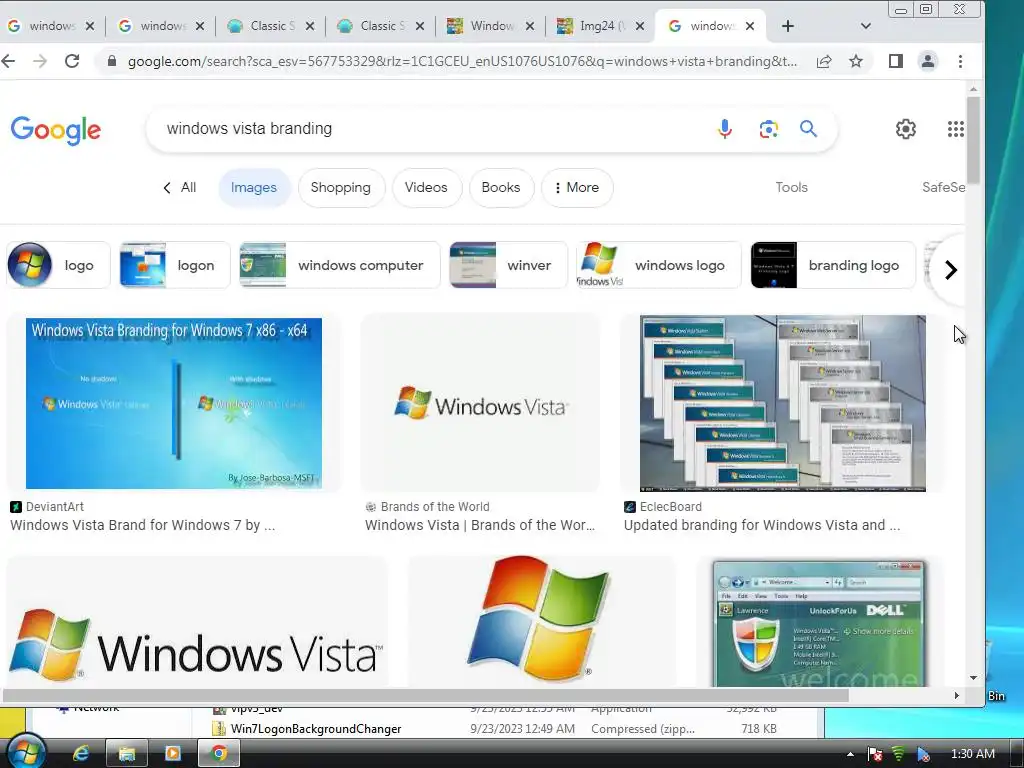The image size is (1024, 768).
Task: Select the logo suggestion chip
Action: coord(58,265)
